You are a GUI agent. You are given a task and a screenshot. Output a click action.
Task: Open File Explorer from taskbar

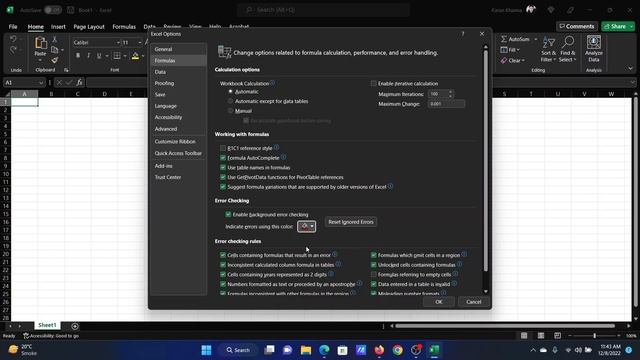306,350
